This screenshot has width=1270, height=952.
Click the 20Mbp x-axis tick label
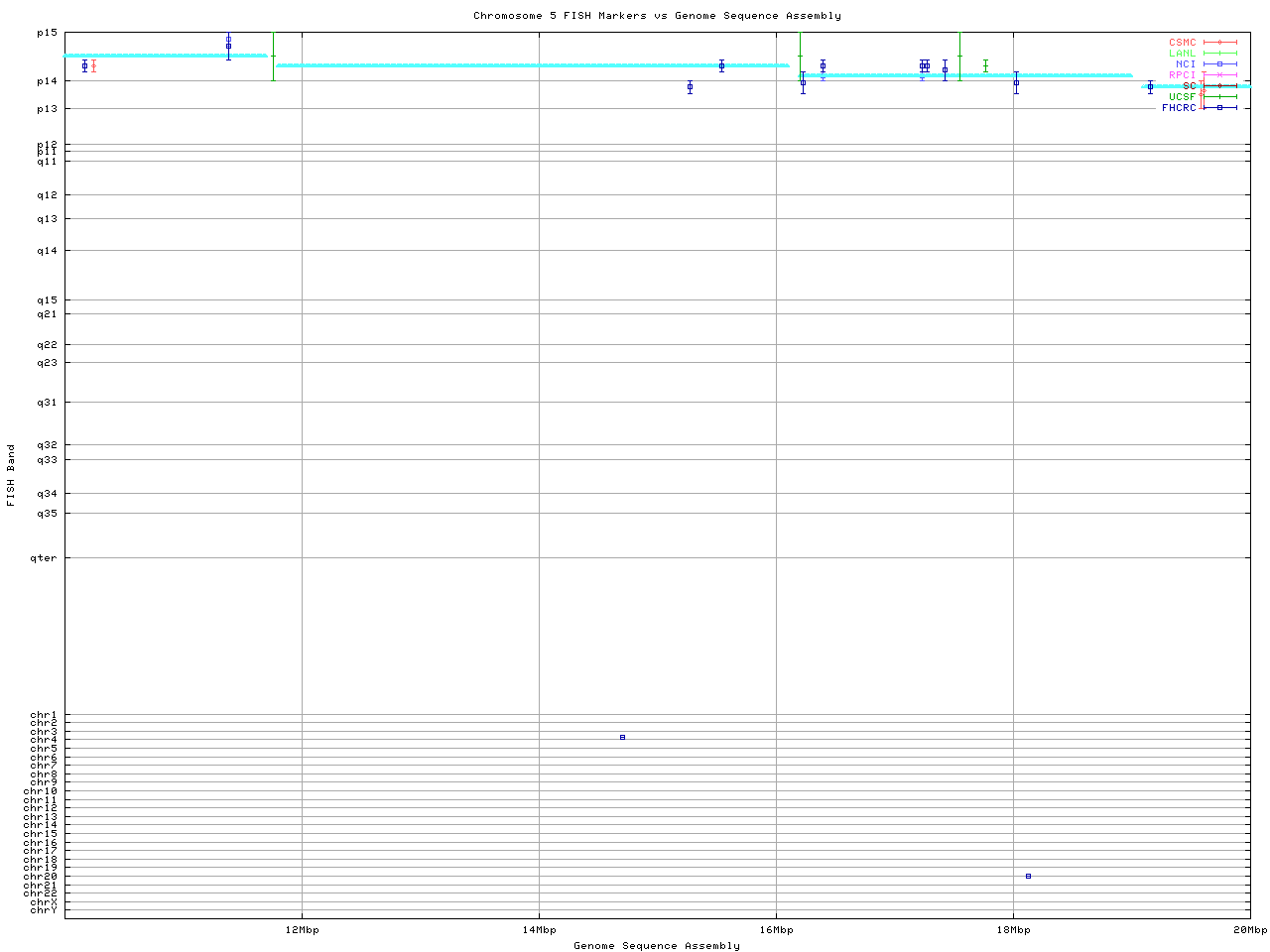pos(1249,930)
